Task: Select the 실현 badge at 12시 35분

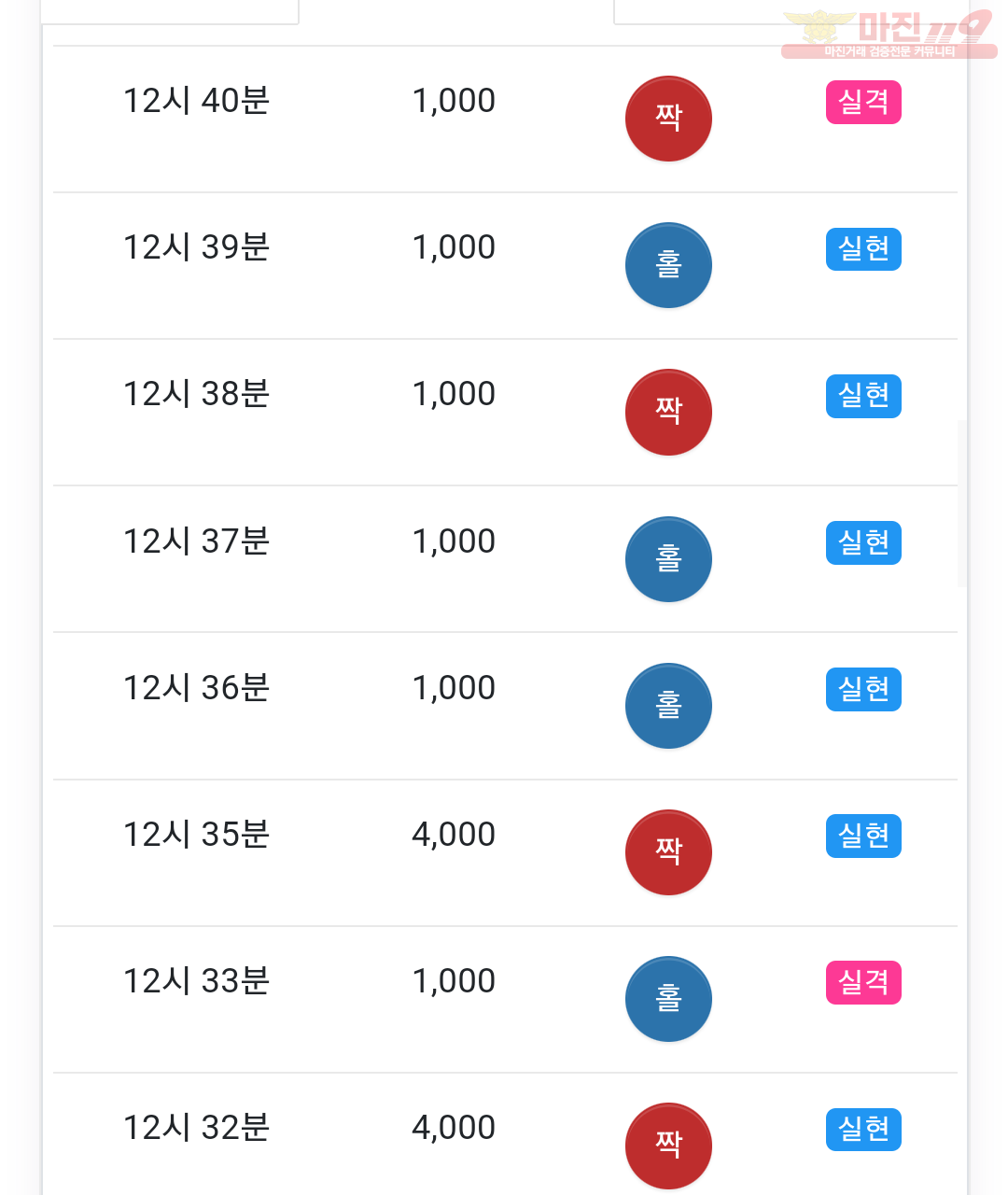Action: click(x=863, y=836)
